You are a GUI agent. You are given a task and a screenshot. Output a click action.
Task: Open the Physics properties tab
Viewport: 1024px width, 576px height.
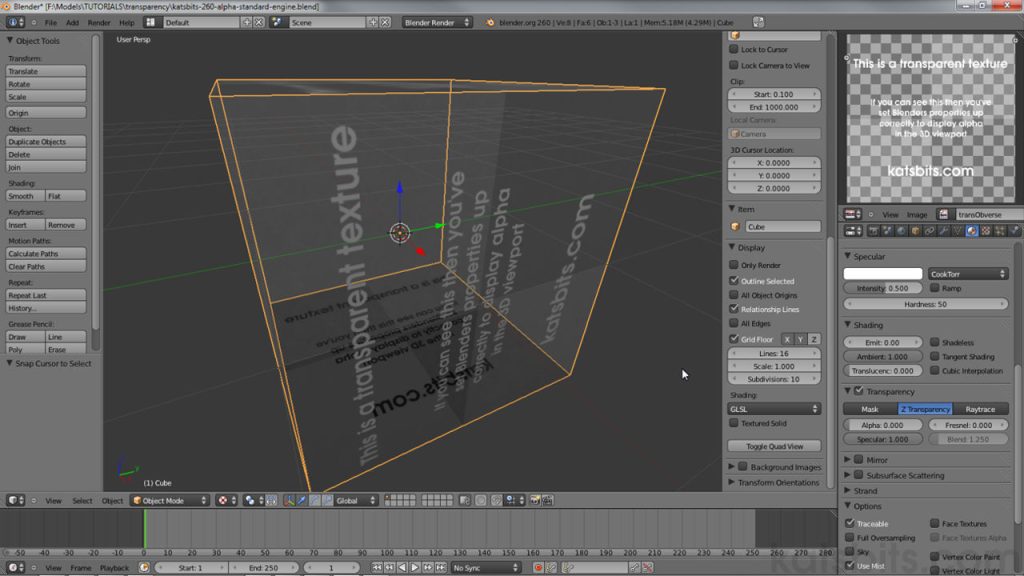(x=1012, y=233)
